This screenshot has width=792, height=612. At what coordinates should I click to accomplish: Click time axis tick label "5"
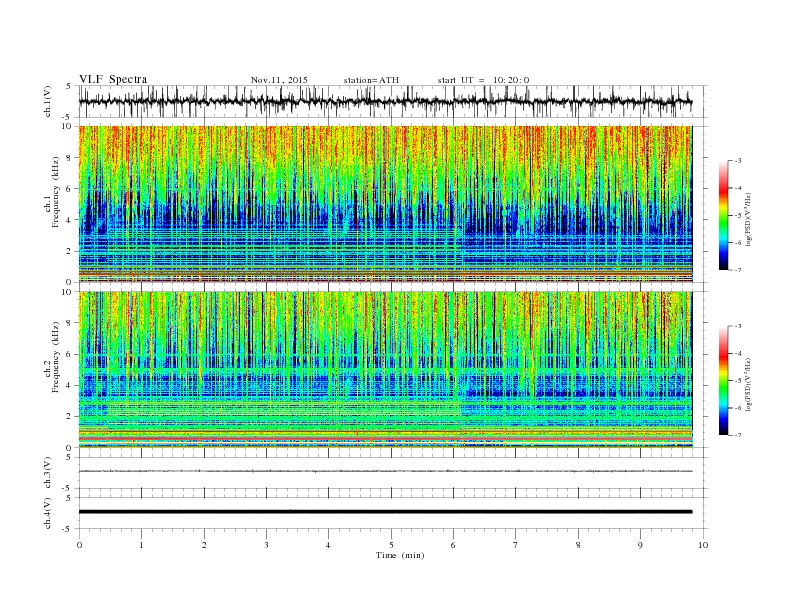[x=391, y=545]
